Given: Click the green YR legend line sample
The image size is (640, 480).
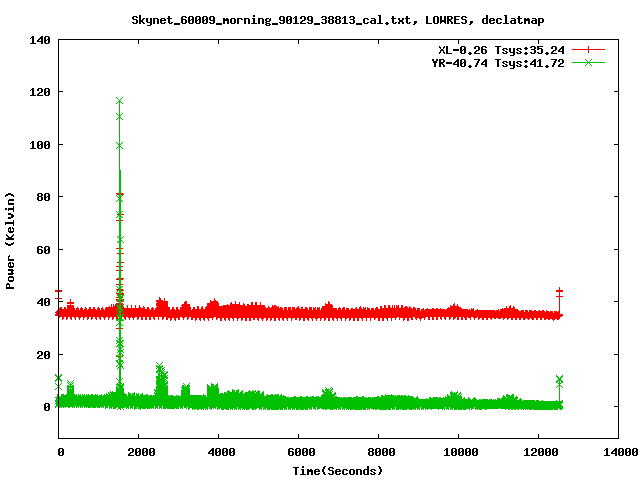Looking at the screenshot, I should pyautogui.click(x=588, y=62).
